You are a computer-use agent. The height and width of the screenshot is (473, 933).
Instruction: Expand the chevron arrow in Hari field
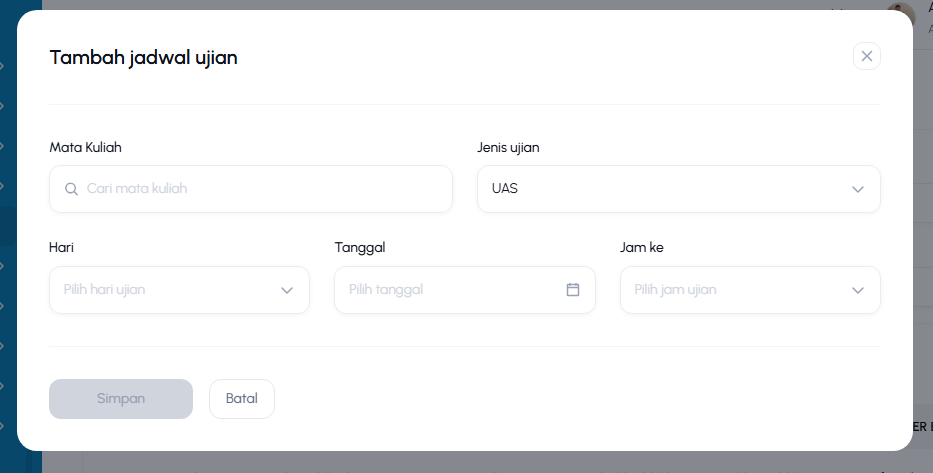coord(287,290)
